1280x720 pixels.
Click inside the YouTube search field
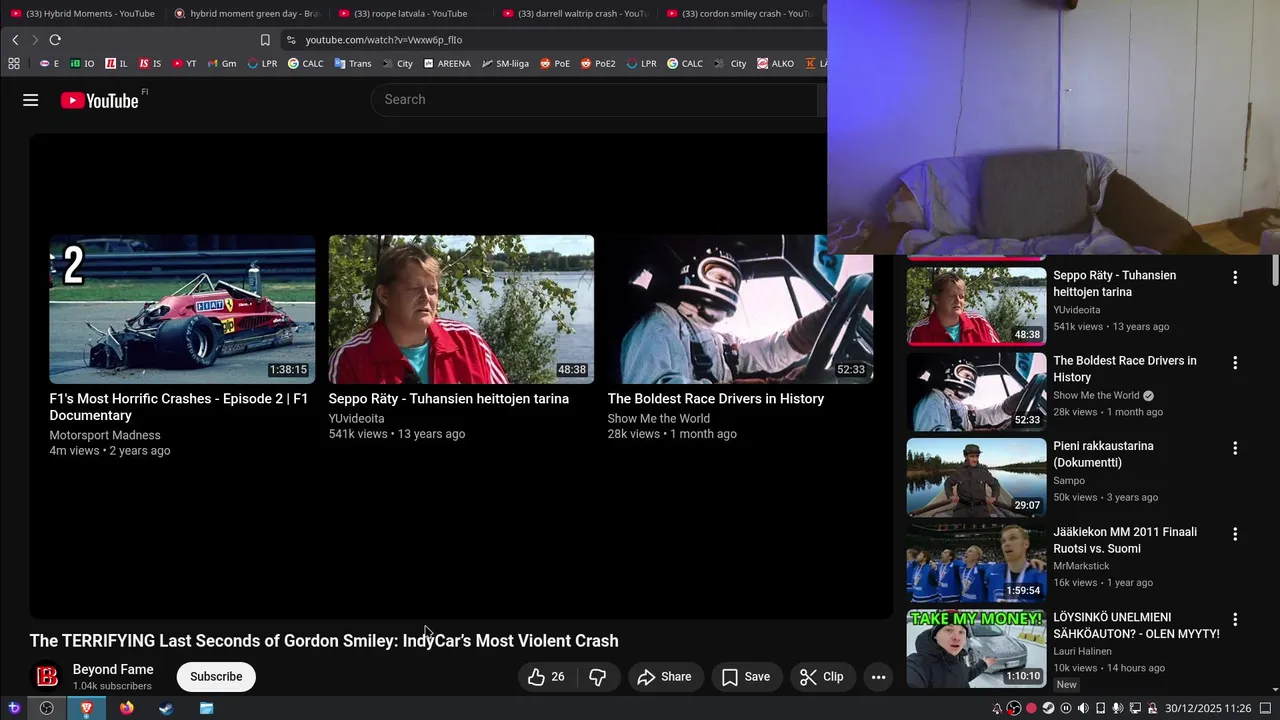click(595, 100)
